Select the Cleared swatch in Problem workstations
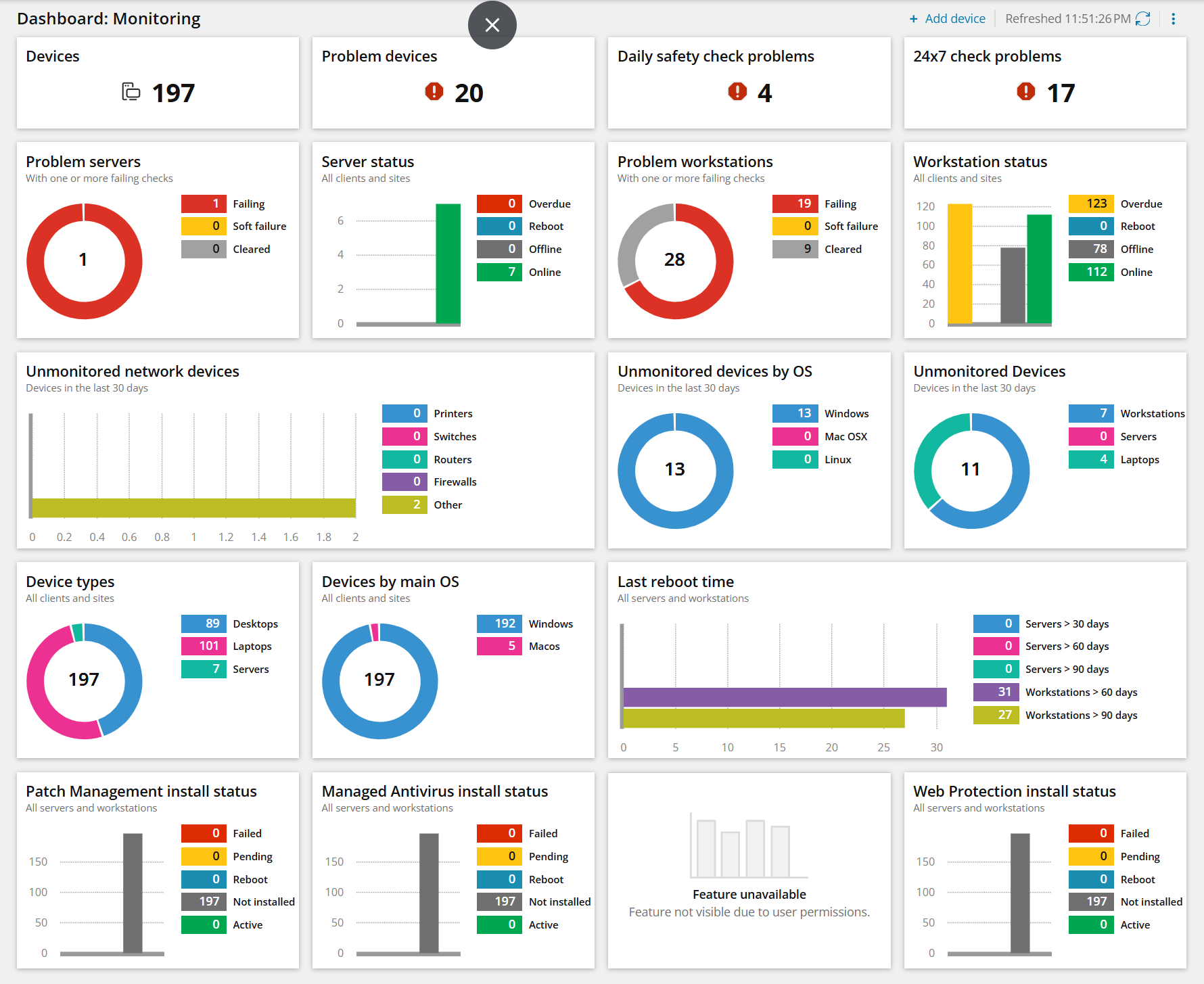Viewport: 1204px width, 984px height. pyautogui.click(x=795, y=249)
